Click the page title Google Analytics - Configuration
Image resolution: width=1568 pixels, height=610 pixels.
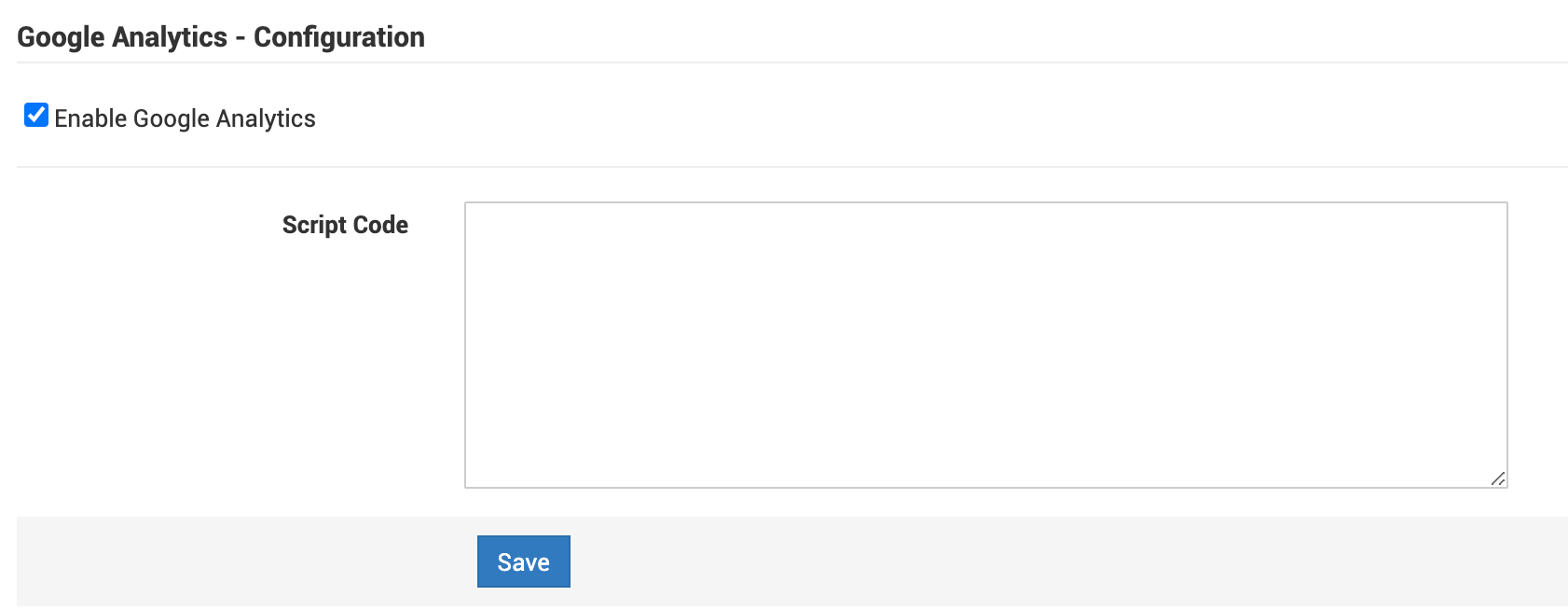(221, 37)
